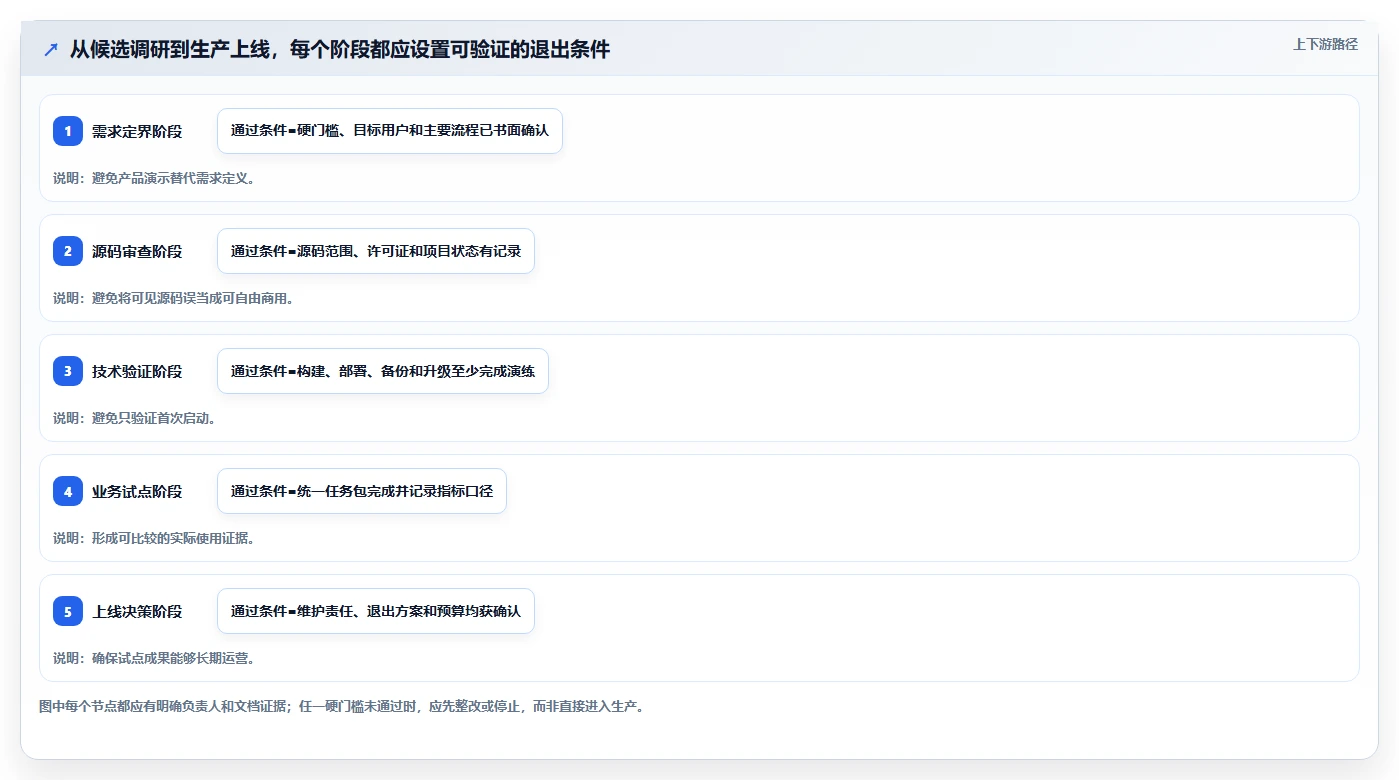
Task: Click the condition box about 硬门槛、目标用户
Action: [390, 131]
